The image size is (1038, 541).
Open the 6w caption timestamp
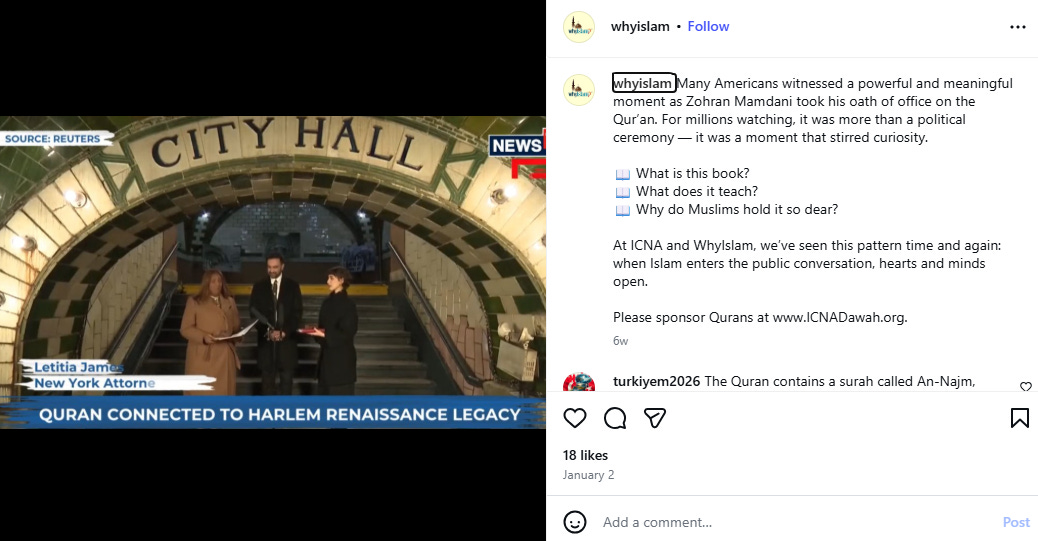pyautogui.click(x=620, y=340)
